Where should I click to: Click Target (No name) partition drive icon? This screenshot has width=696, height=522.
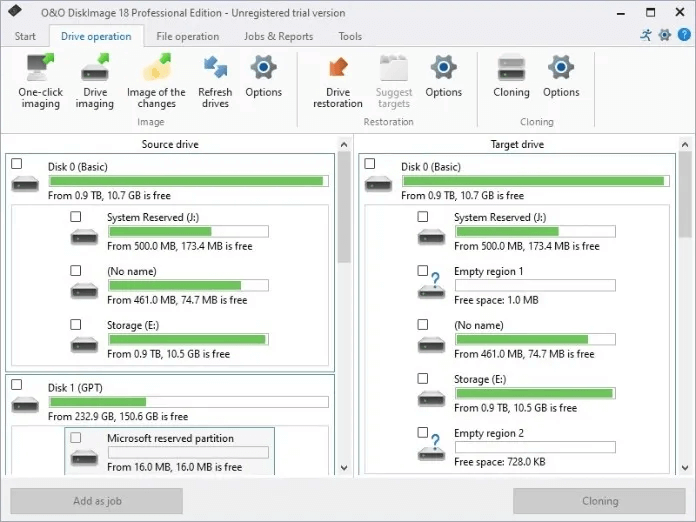431,344
